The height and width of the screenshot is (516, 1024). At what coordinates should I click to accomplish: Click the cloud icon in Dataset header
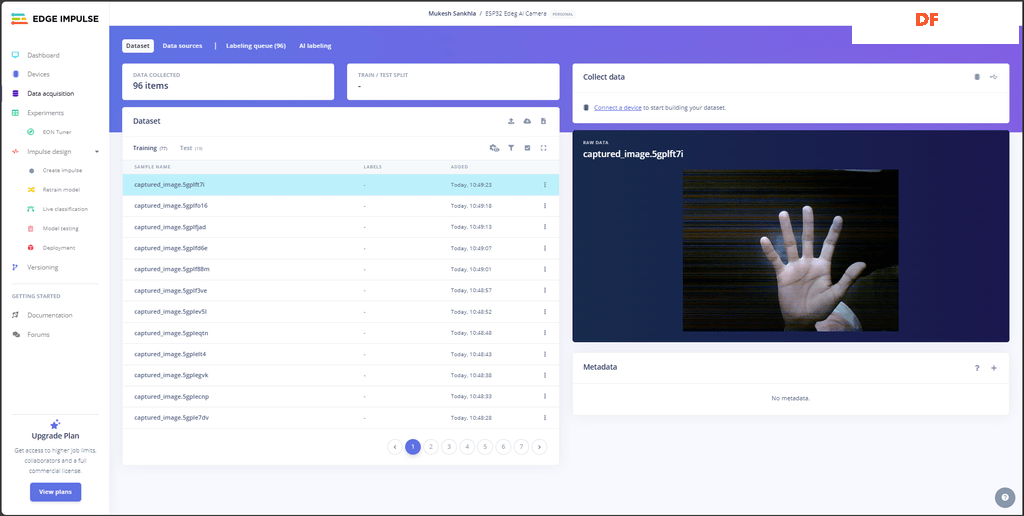527,121
